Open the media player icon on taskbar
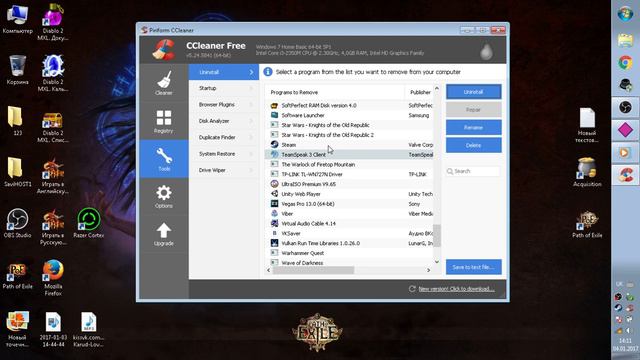 tap(625, 152)
